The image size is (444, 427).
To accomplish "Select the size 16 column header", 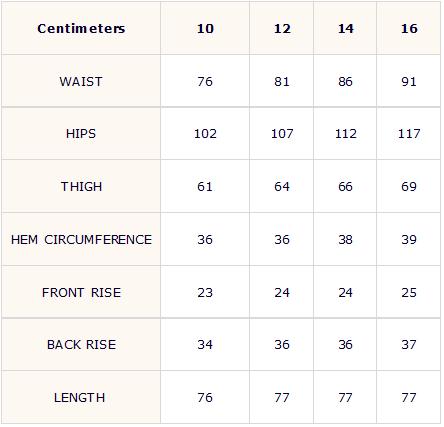I will (409, 28).
